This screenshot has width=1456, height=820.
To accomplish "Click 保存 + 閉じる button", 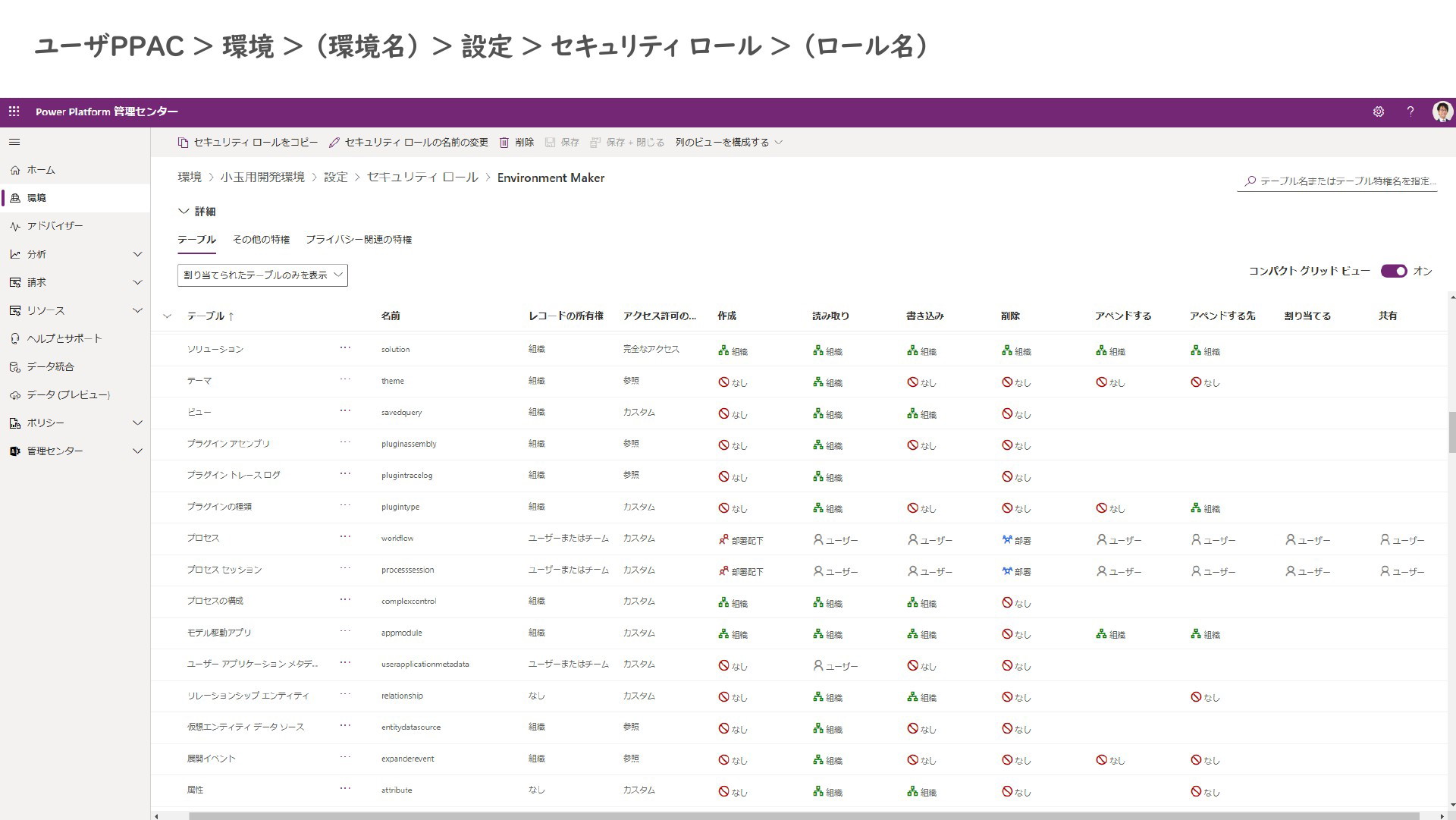I will (627, 143).
